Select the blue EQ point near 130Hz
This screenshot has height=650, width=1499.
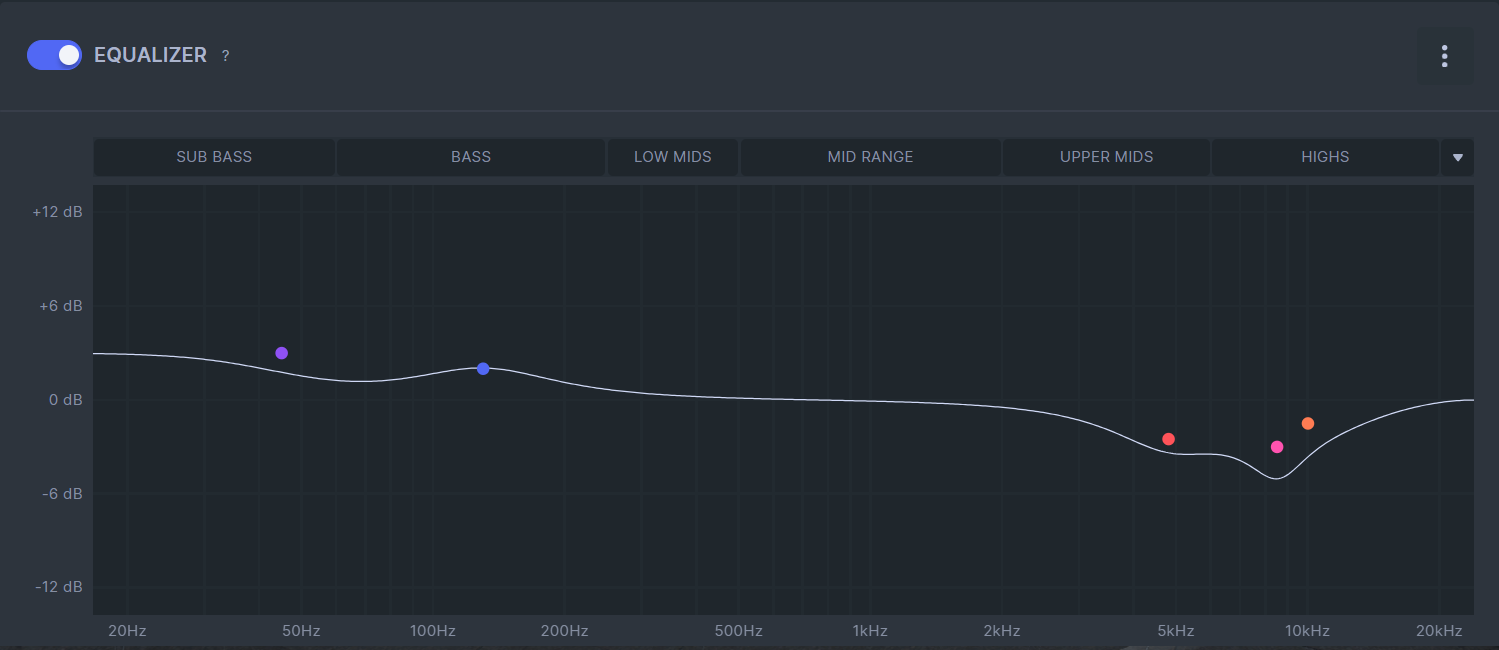(x=483, y=369)
